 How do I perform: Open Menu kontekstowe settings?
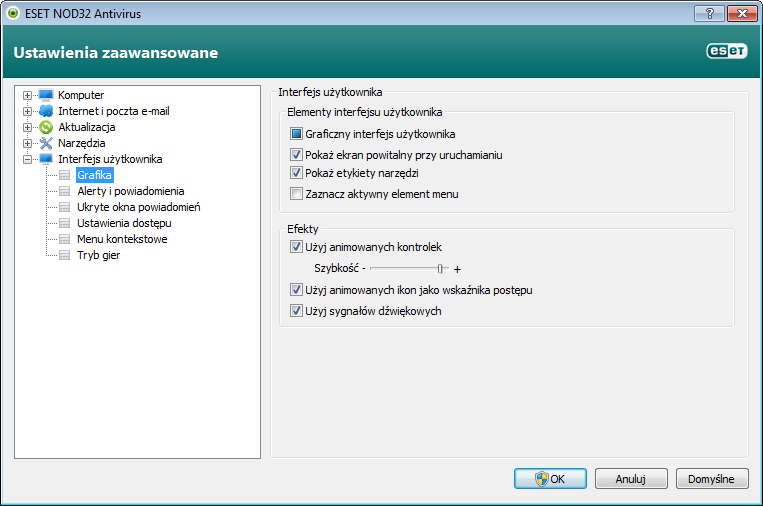[x=122, y=239]
